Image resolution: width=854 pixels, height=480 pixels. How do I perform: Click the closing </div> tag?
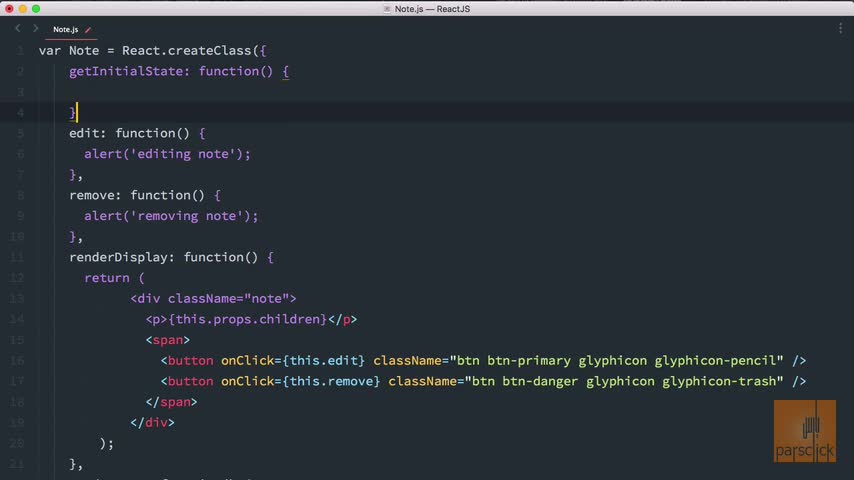coord(152,423)
